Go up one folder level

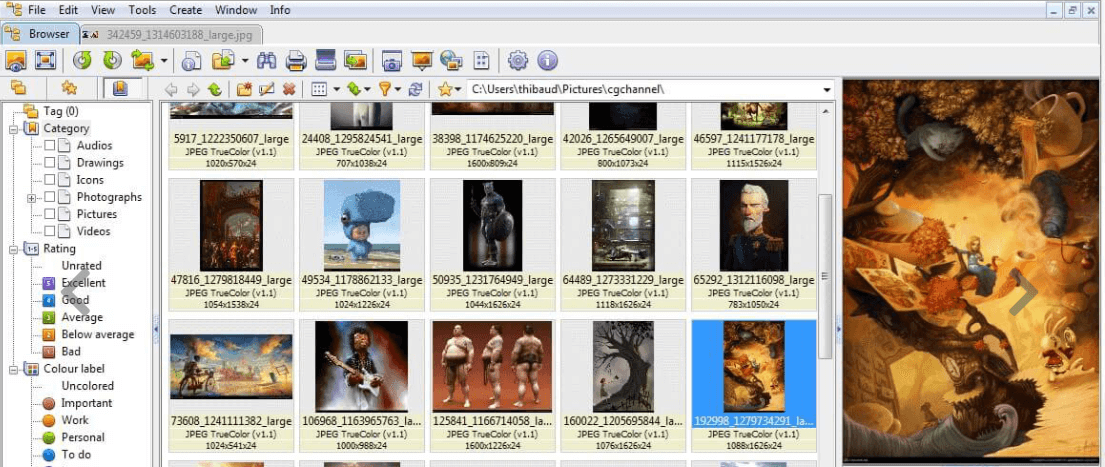tap(214, 89)
